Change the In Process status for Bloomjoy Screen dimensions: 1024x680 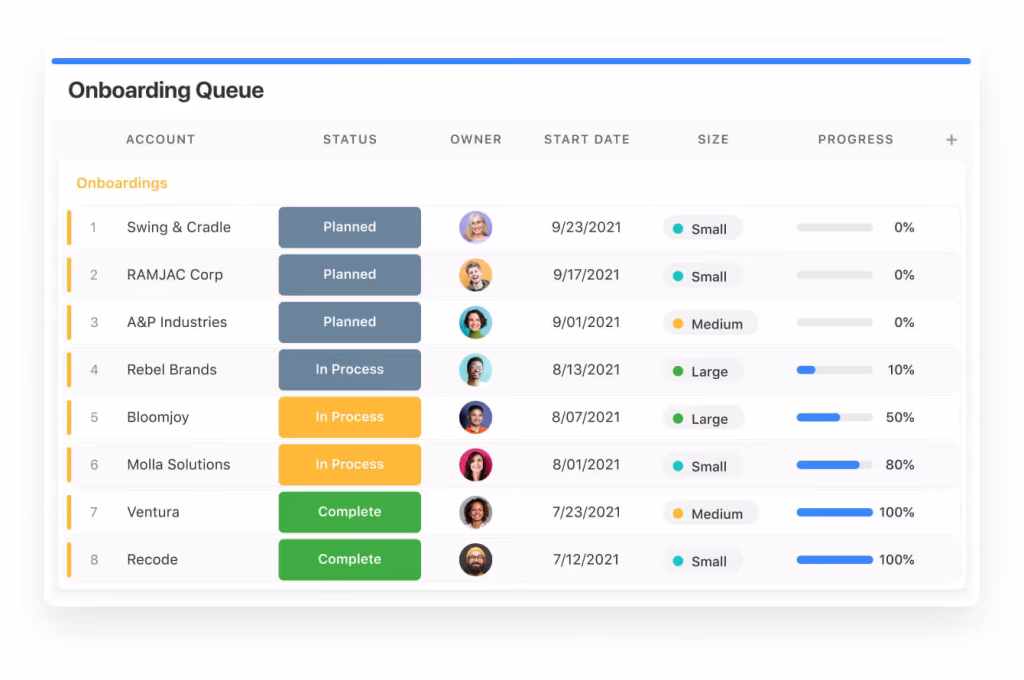click(x=349, y=417)
